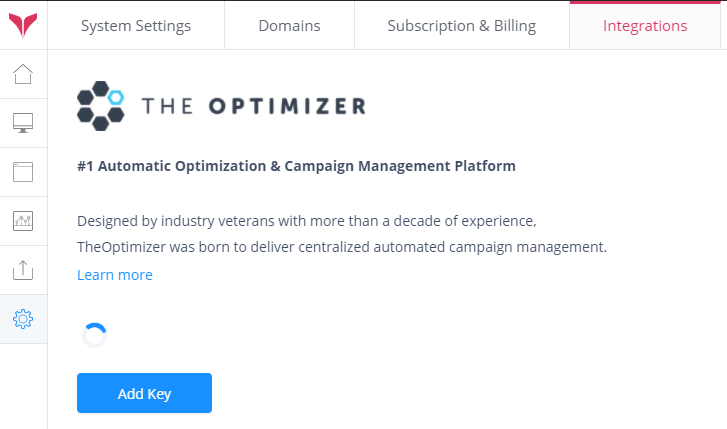This screenshot has width=727, height=429.
Task: Open the browser window icon in sidebar
Action: pyautogui.click(x=23, y=171)
